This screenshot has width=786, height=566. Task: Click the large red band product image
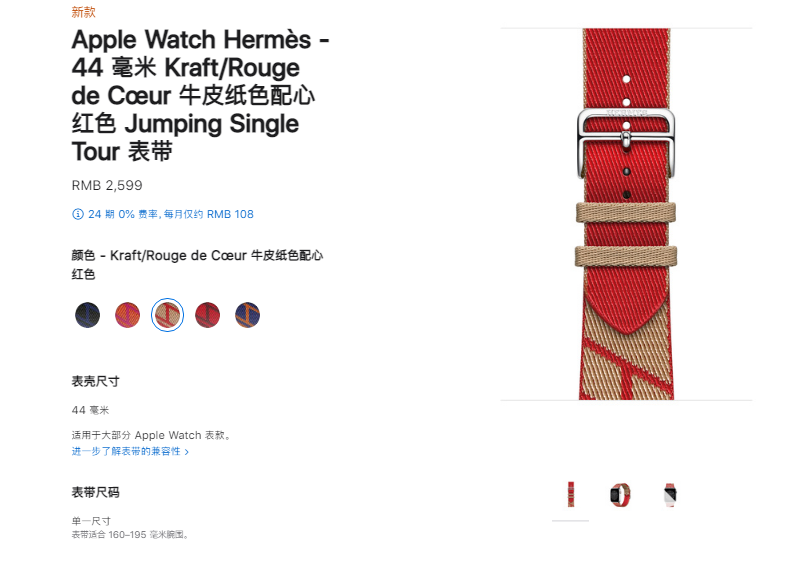626,214
